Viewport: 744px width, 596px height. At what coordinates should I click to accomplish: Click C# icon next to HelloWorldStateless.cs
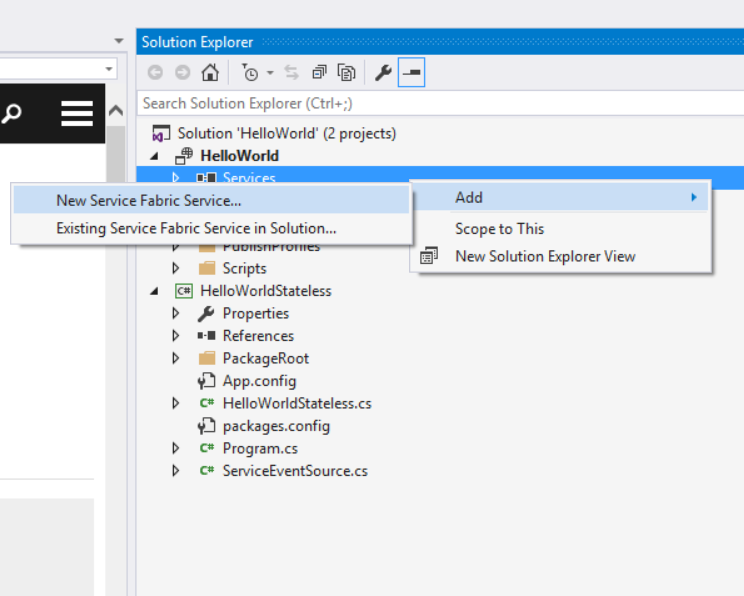207,403
